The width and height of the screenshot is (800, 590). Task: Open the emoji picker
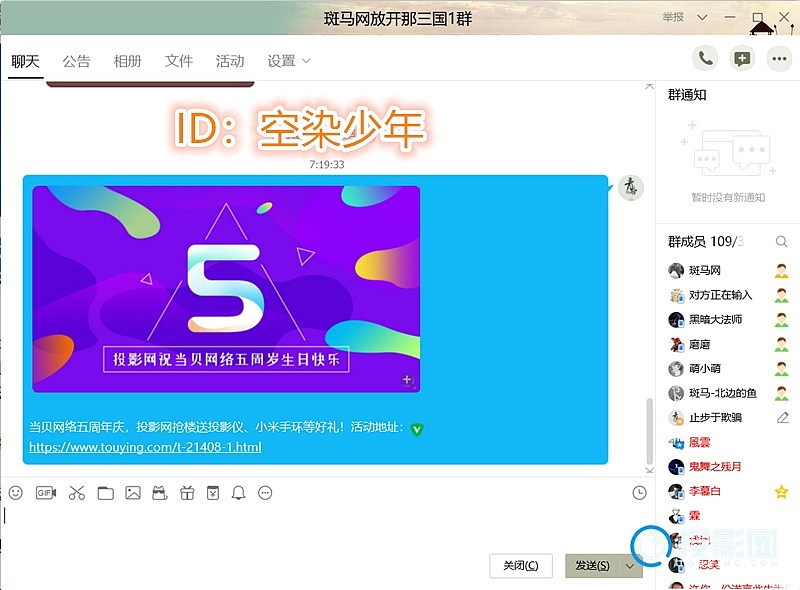tap(16, 493)
